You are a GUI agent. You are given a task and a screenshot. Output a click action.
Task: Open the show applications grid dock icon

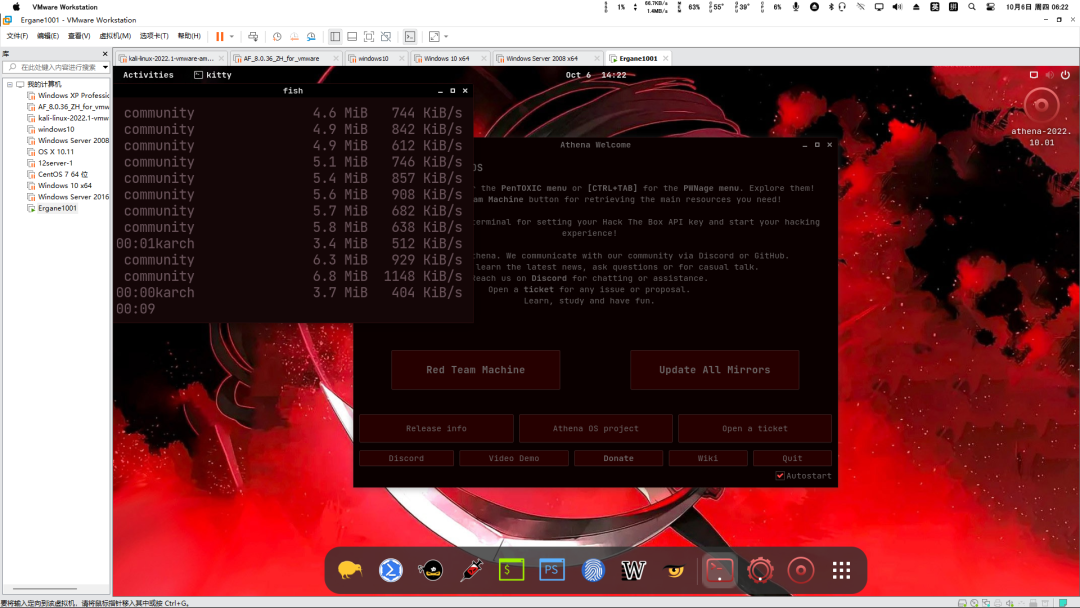click(841, 570)
